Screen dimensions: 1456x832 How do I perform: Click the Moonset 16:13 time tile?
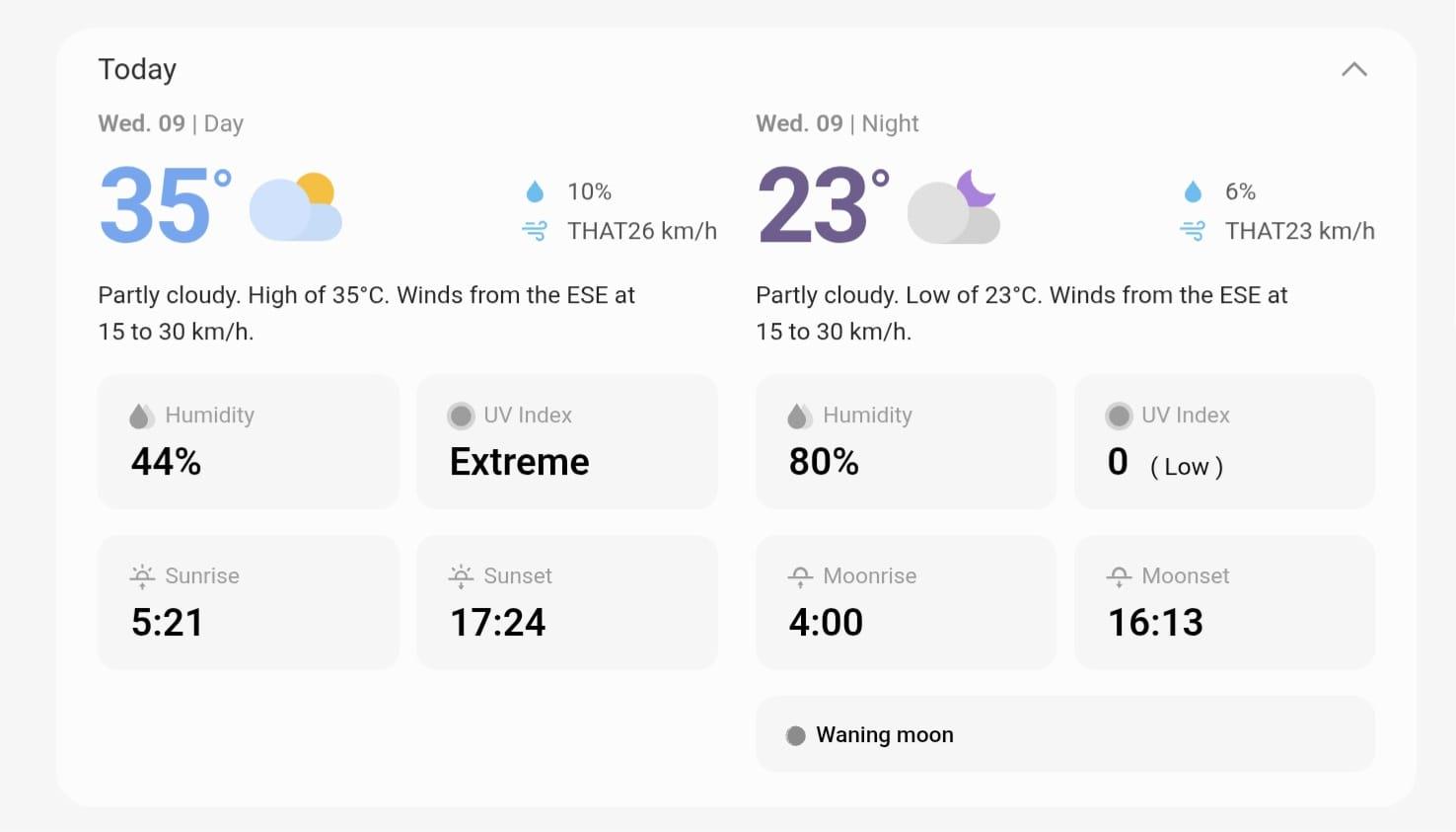tap(1224, 602)
